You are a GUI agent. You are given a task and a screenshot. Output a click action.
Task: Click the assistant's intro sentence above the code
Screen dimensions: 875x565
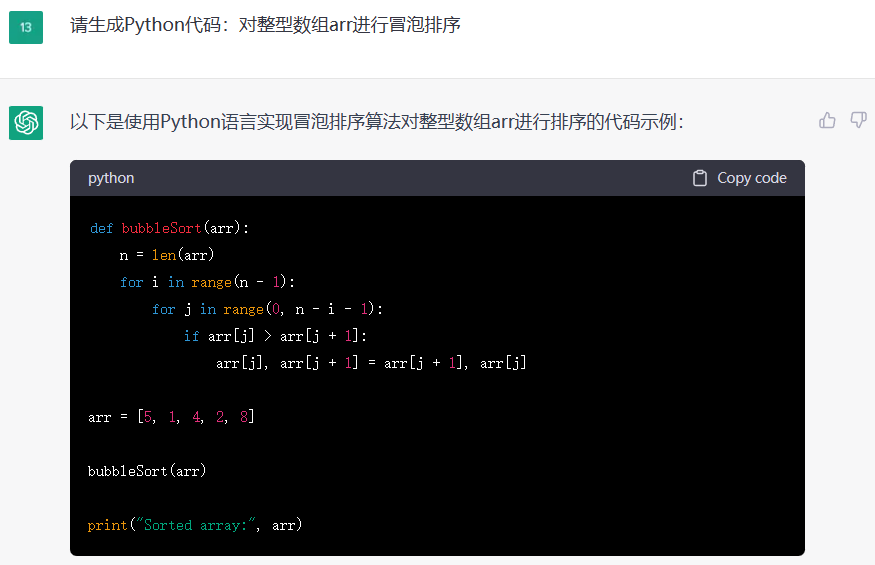click(377, 122)
